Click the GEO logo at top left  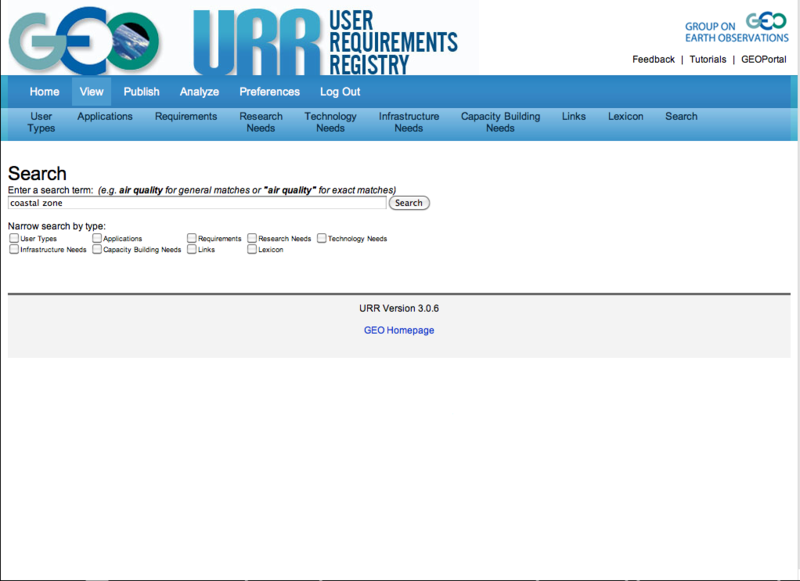pos(85,40)
